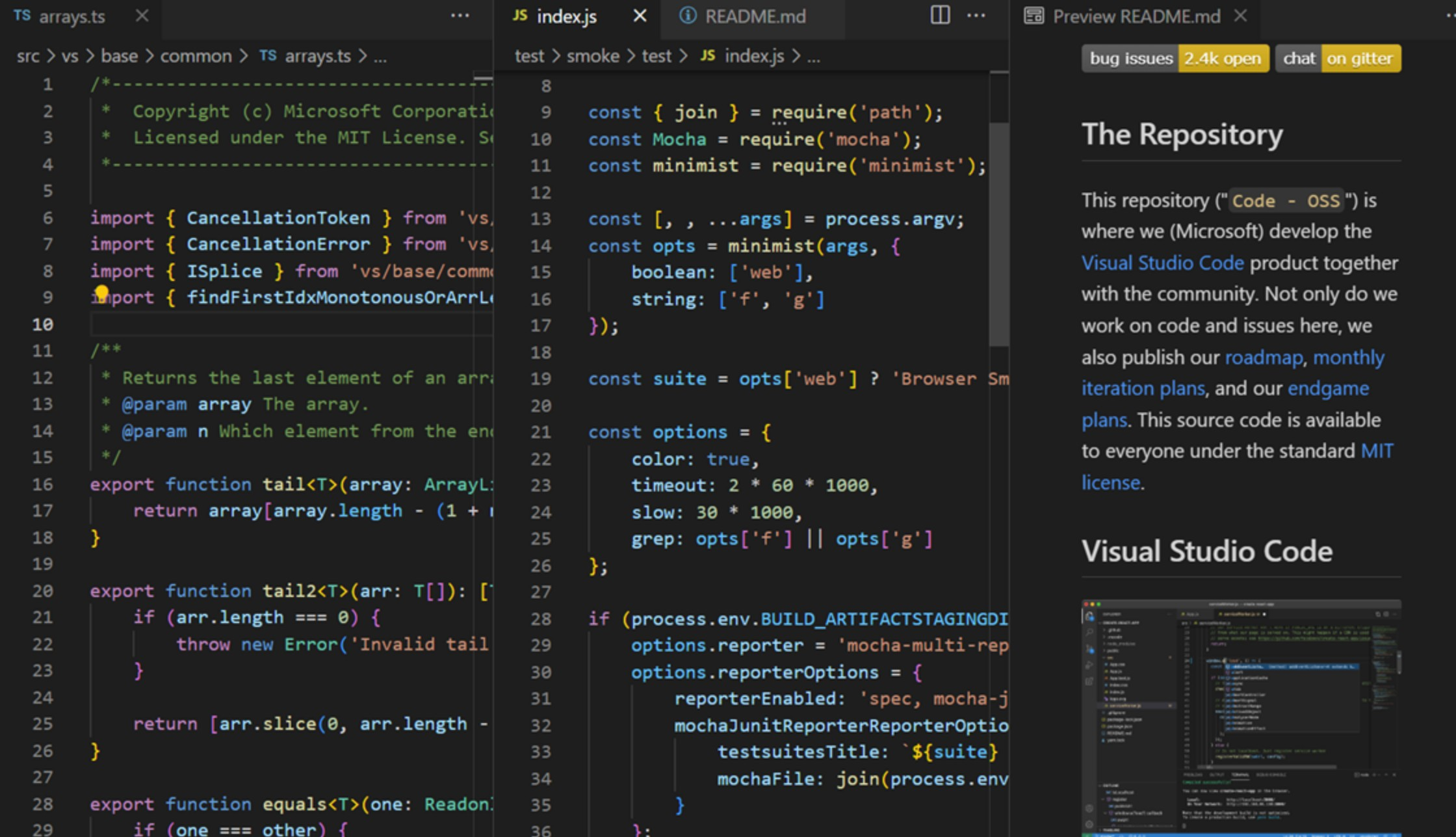The image size is (1456, 837).
Task: Follow the 'MIT license' link
Action: (1238, 466)
